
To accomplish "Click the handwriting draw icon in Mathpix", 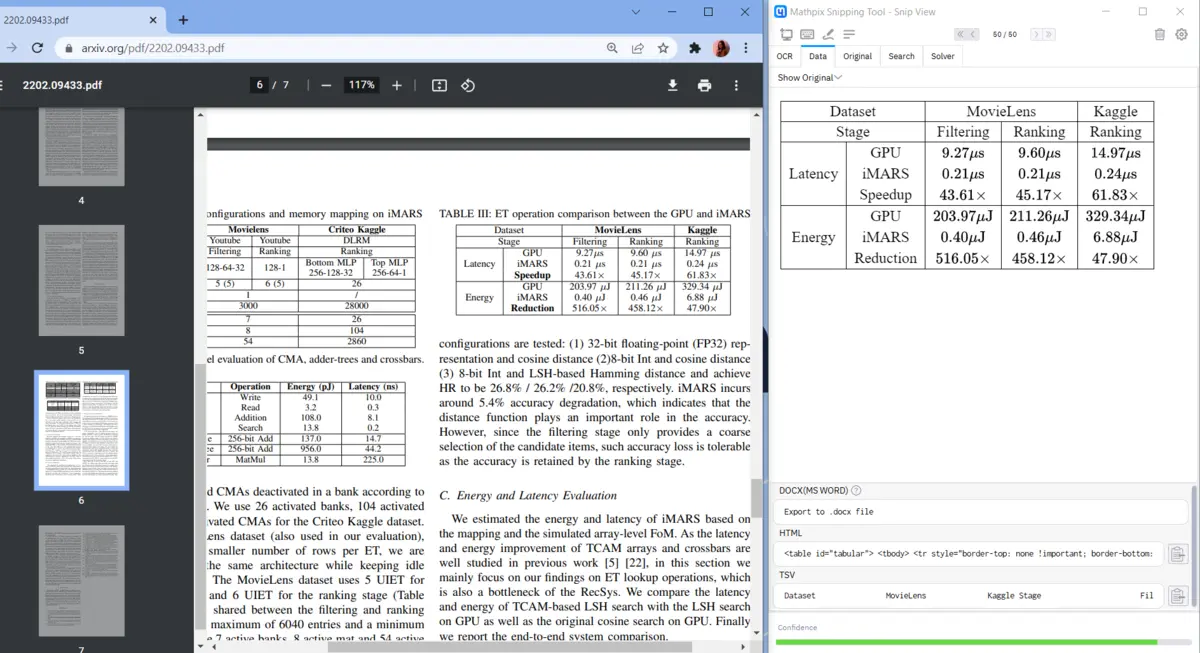I will (829, 34).
